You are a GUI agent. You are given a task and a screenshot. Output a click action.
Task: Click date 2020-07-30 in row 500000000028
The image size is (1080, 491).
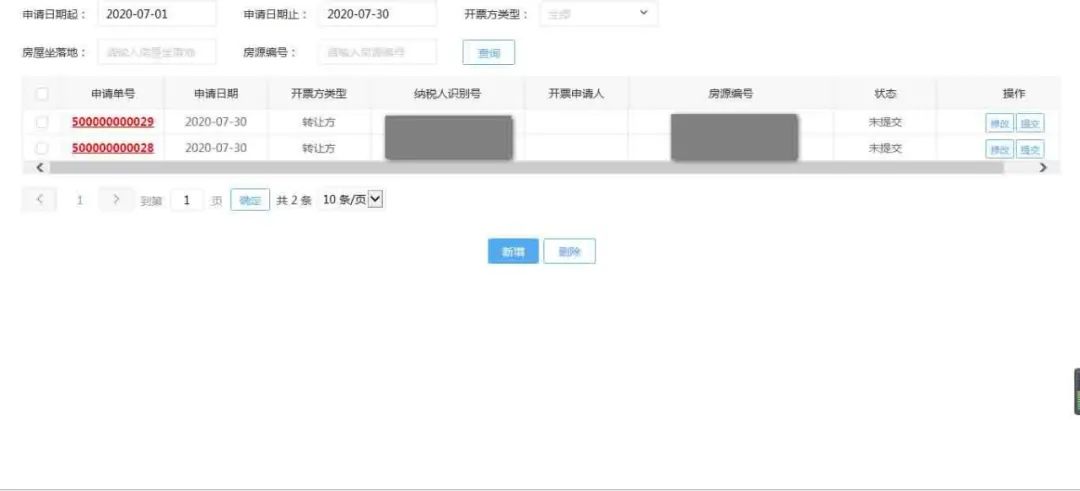[216, 148]
